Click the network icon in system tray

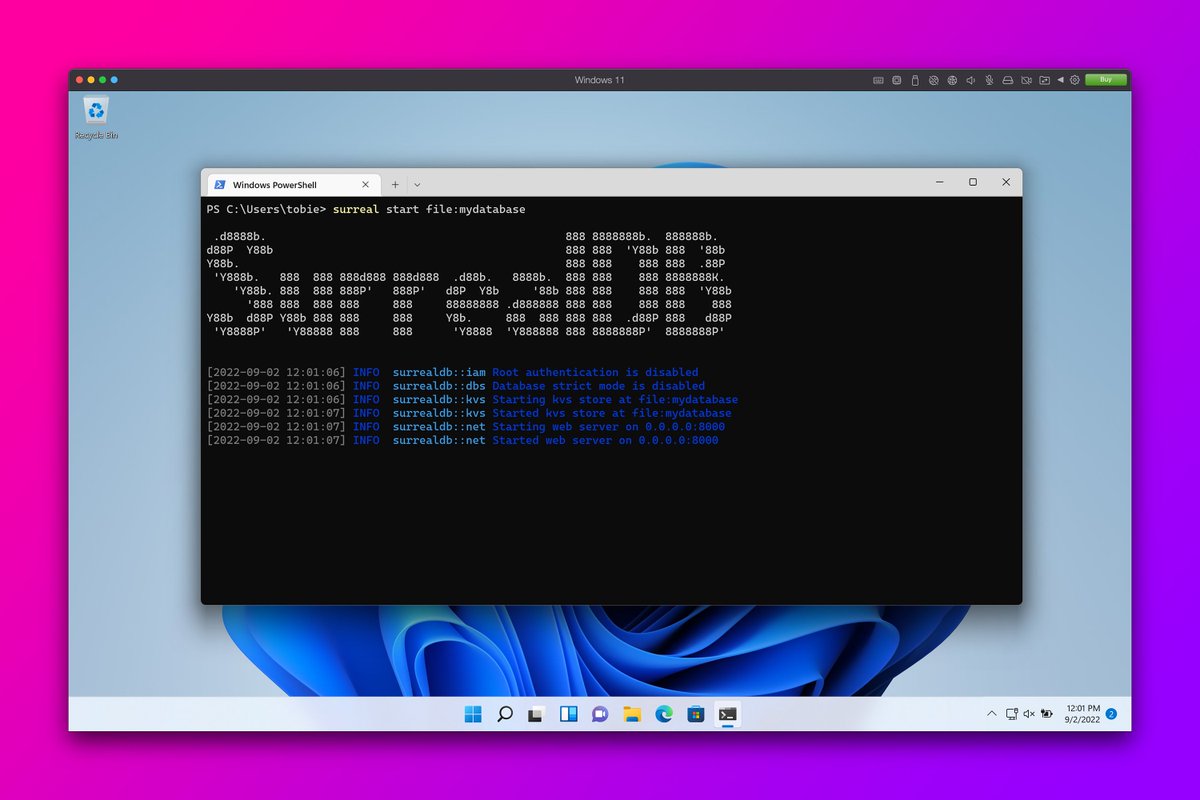point(1012,714)
